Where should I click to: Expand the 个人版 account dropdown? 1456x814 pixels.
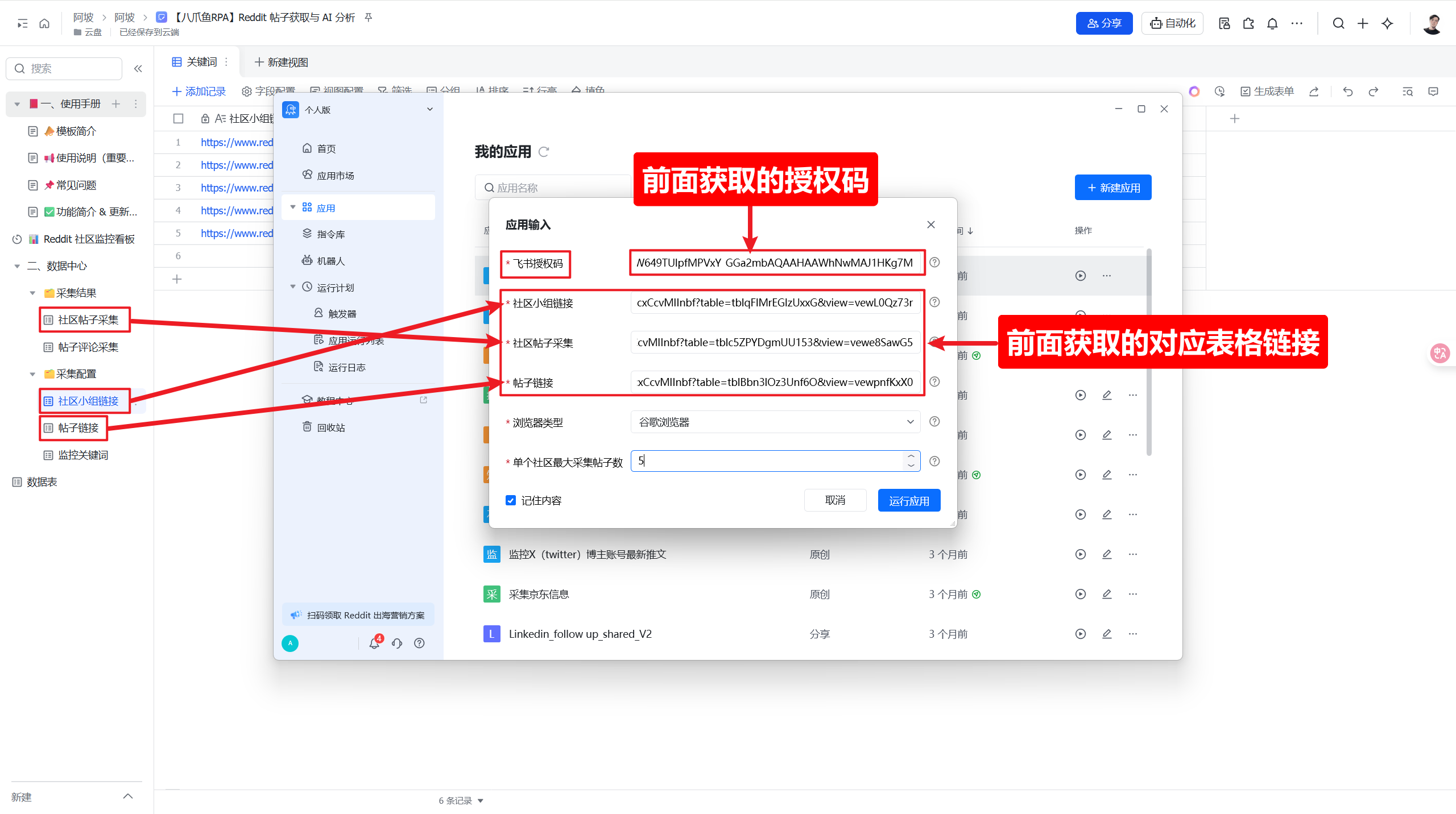430,109
